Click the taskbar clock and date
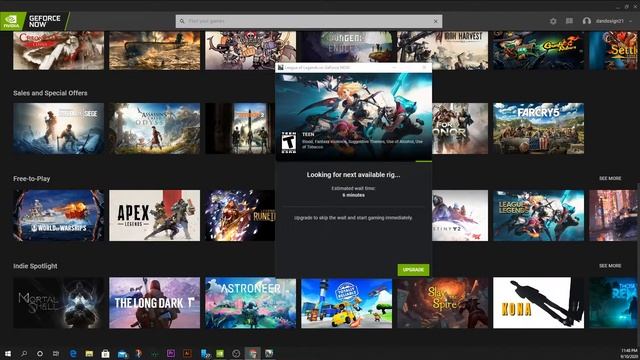 [x=629, y=353]
